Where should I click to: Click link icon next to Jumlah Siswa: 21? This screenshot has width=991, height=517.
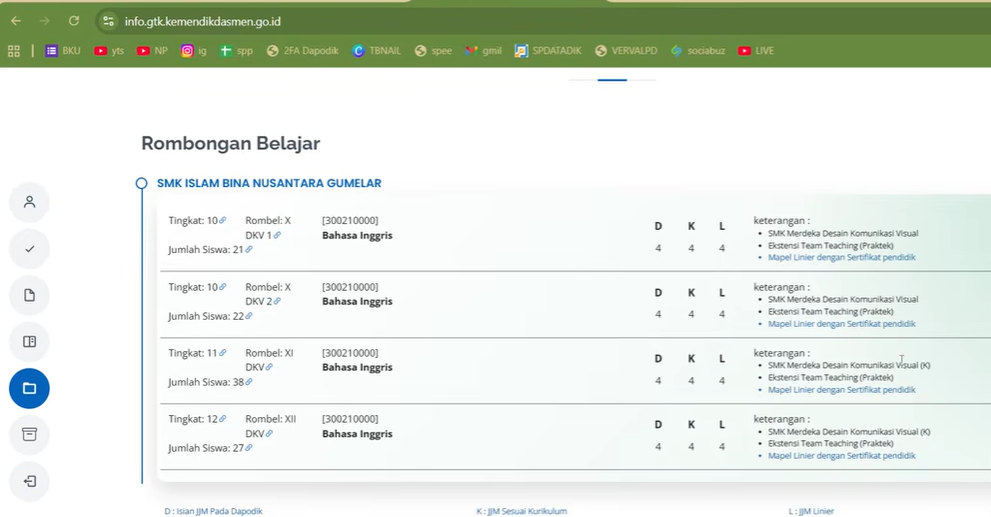tap(248, 250)
